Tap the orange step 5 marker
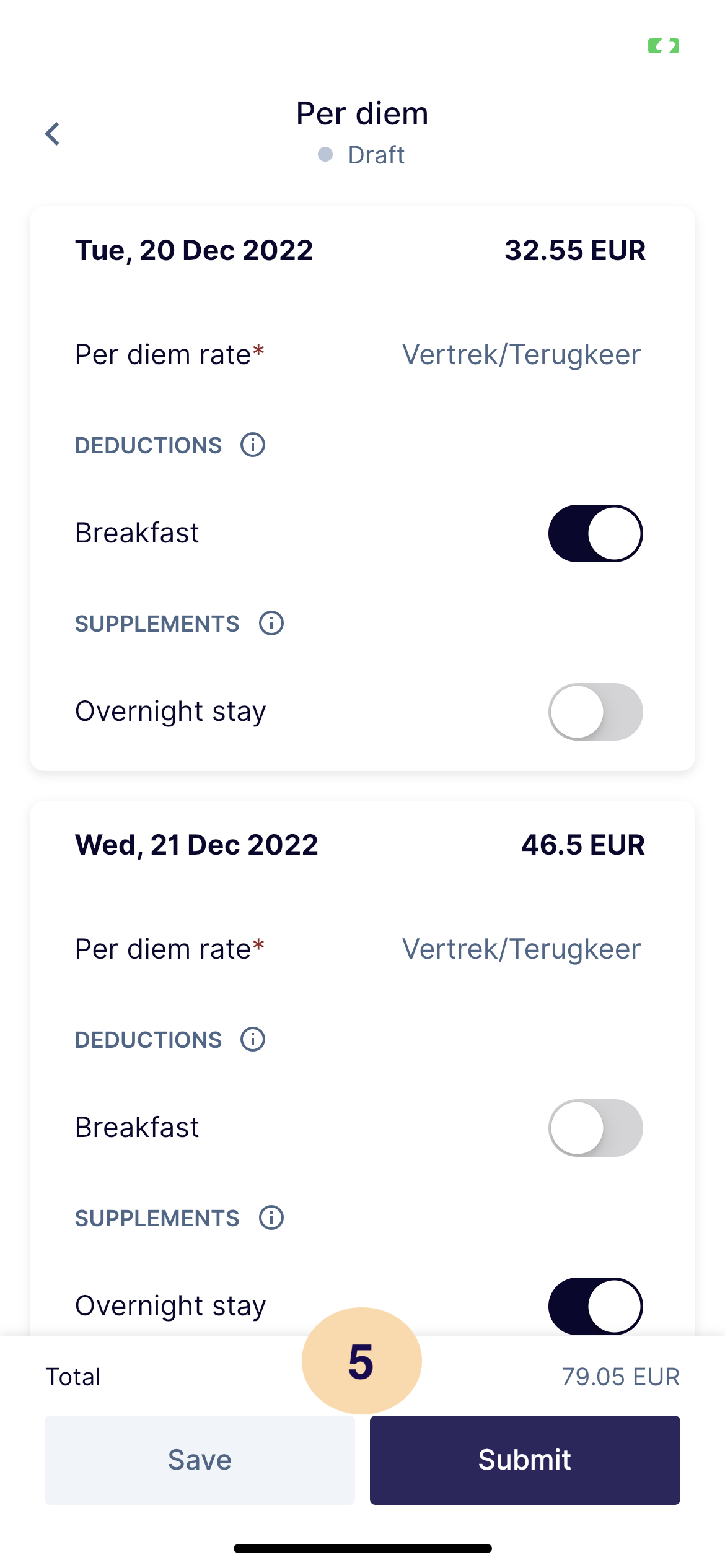Viewport: 725px width, 1568px height. click(x=361, y=1361)
